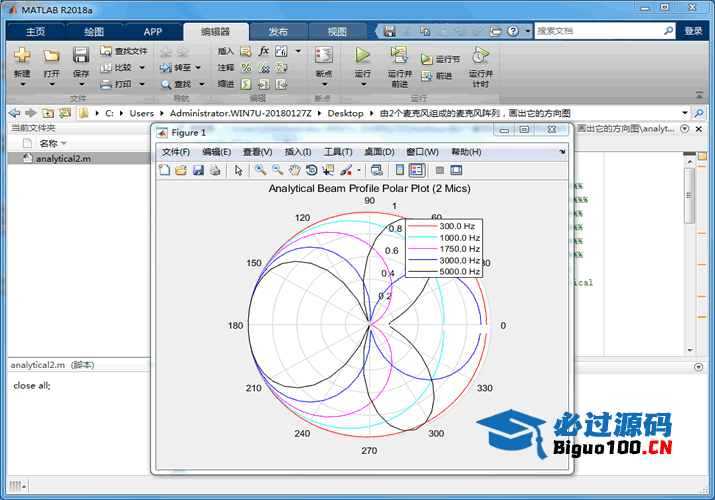Click Run and Advance (运行并前进) icon
Image resolution: width=715 pixels, height=500 pixels.
click(x=399, y=55)
